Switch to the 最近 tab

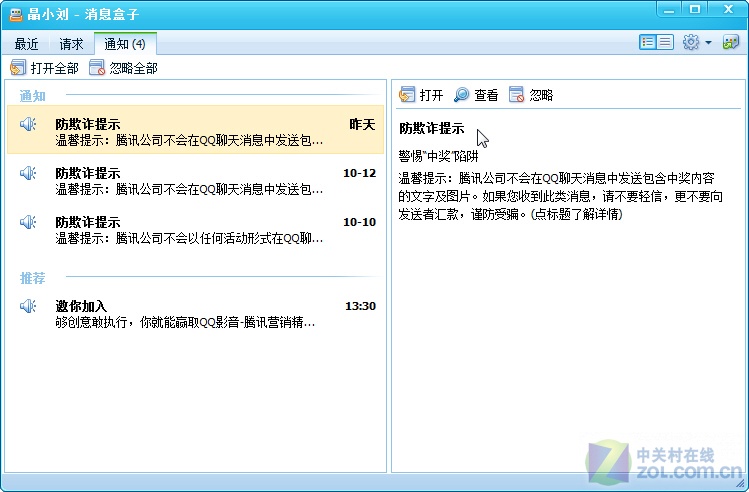coord(26,44)
